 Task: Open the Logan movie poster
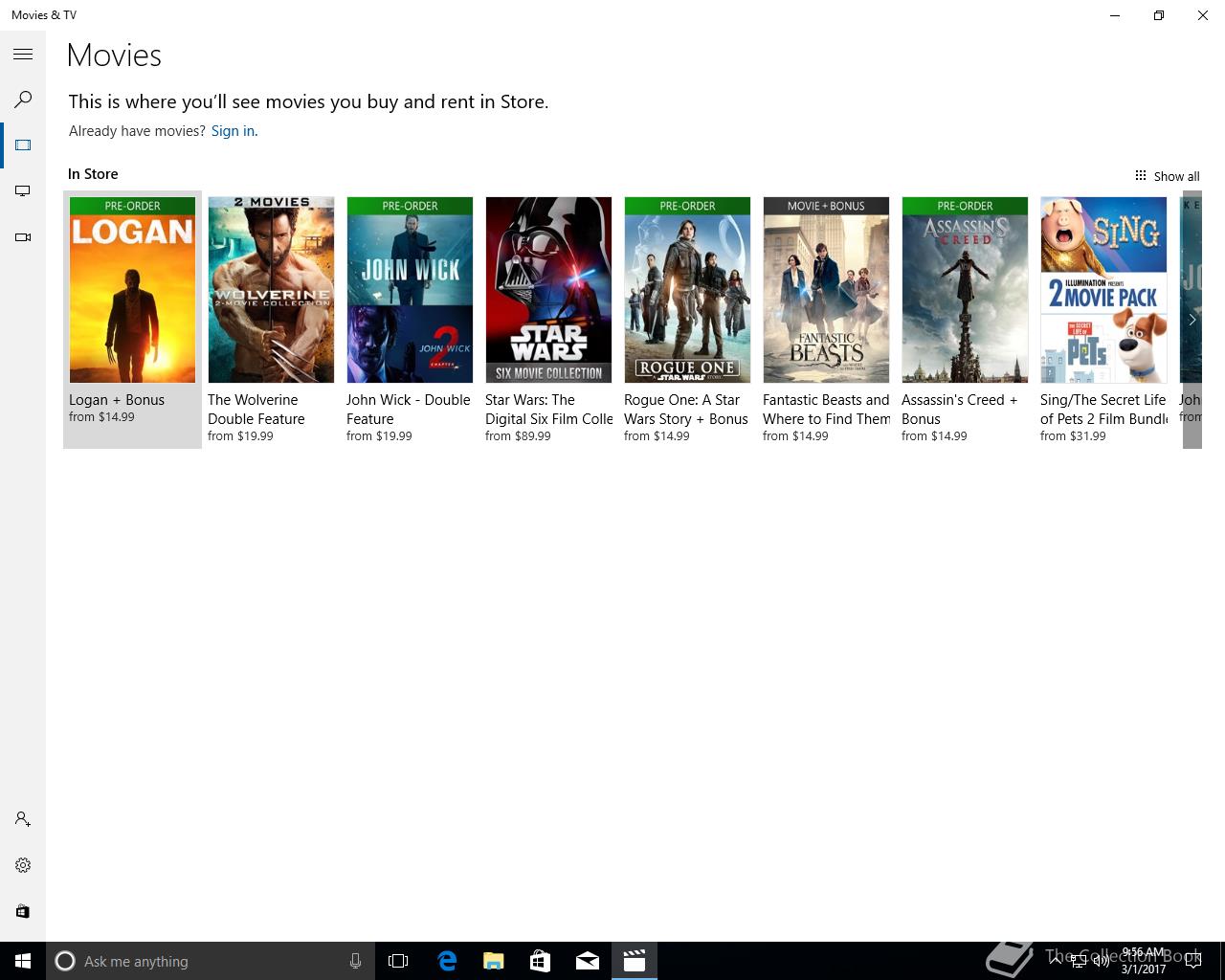tap(132, 290)
